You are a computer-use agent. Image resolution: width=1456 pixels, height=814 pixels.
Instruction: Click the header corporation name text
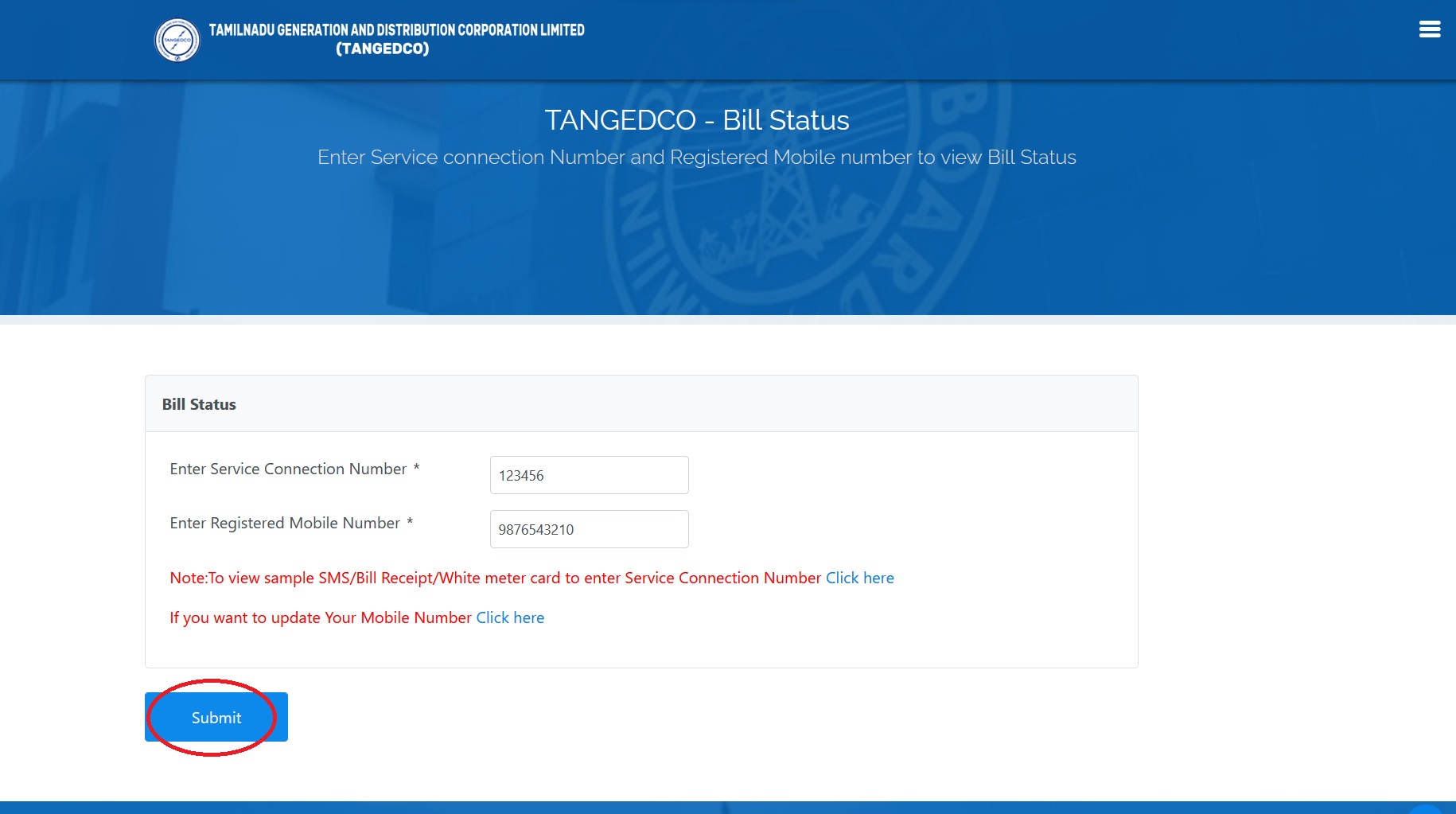tap(396, 30)
